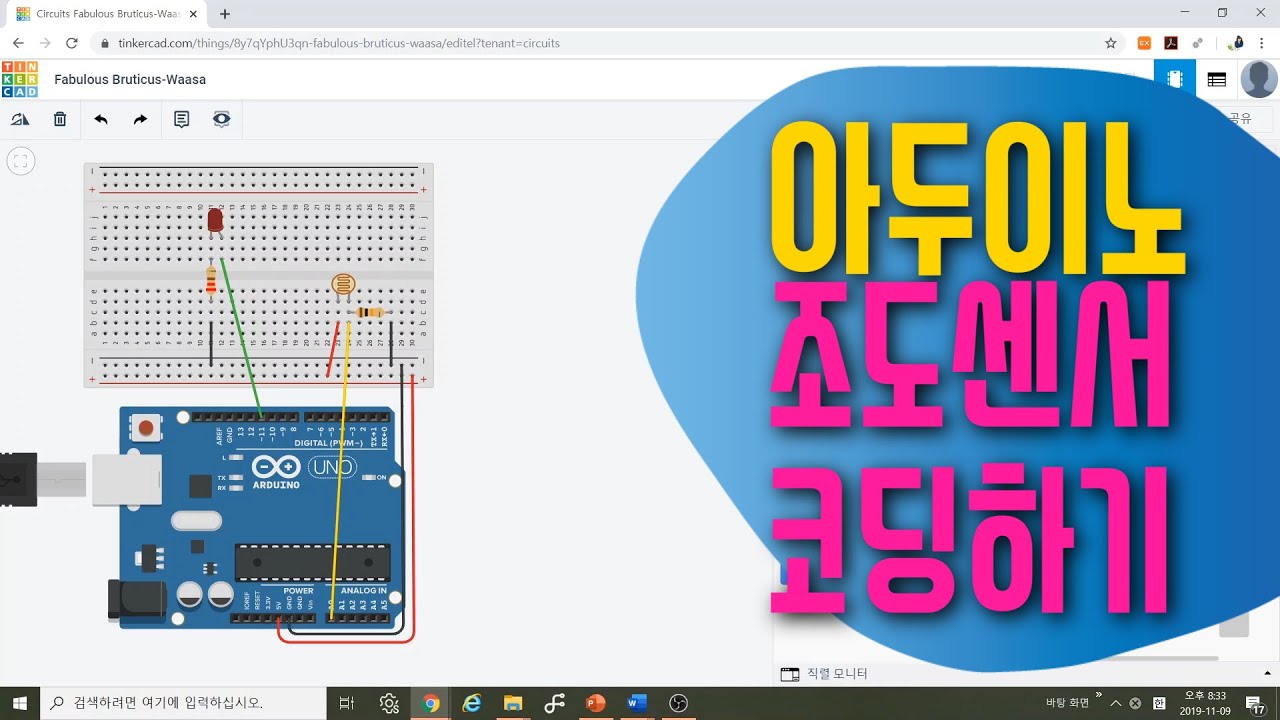This screenshot has width=1280, height=720.
Task: Open Settings gear on taskbar
Action: (x=390, y=703)
